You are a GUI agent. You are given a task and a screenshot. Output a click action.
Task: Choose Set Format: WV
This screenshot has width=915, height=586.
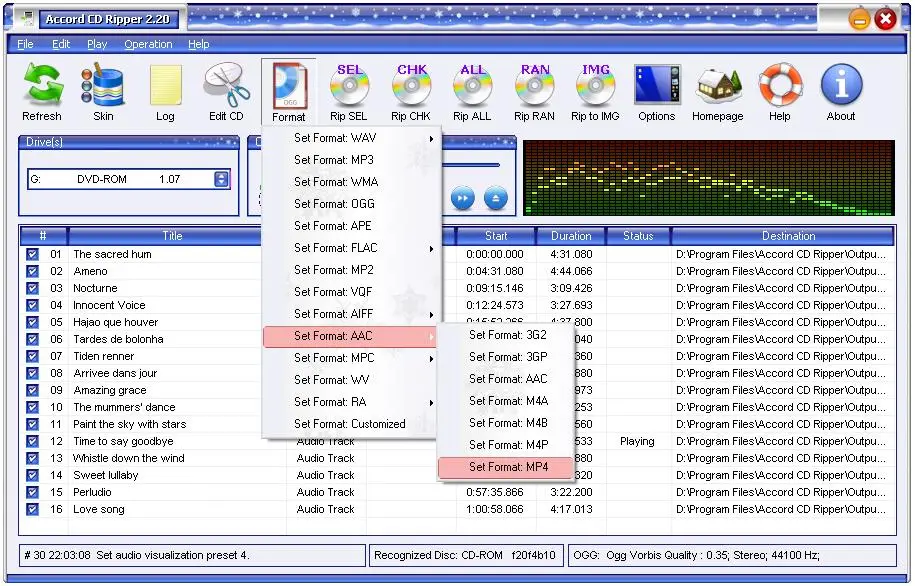point(352,380)
